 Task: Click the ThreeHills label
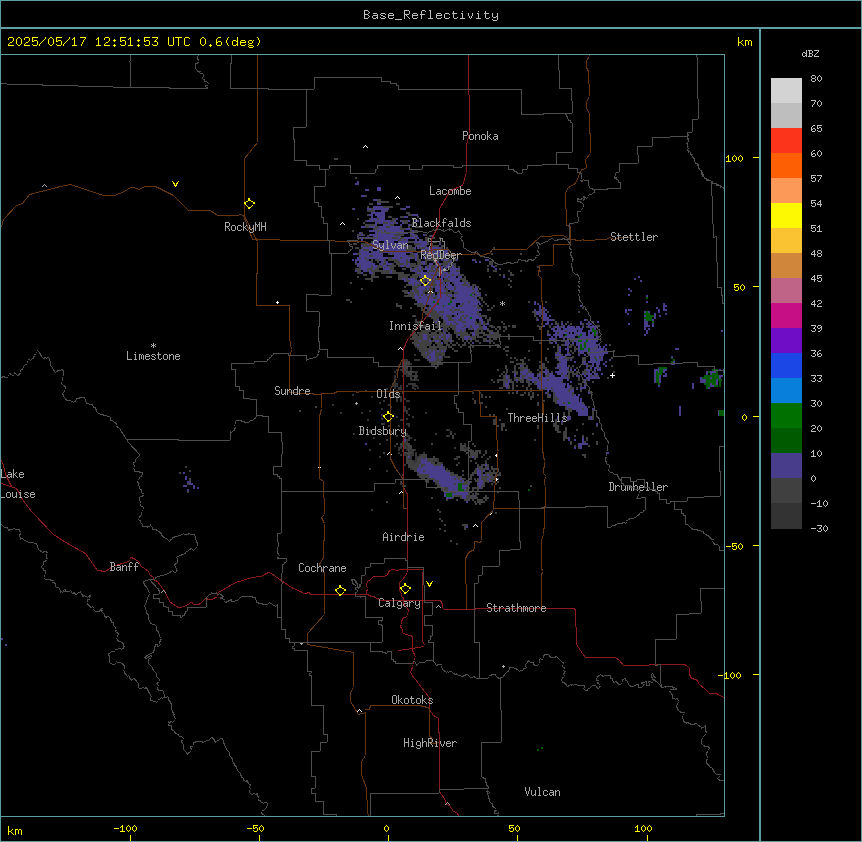tap(537, 418)
